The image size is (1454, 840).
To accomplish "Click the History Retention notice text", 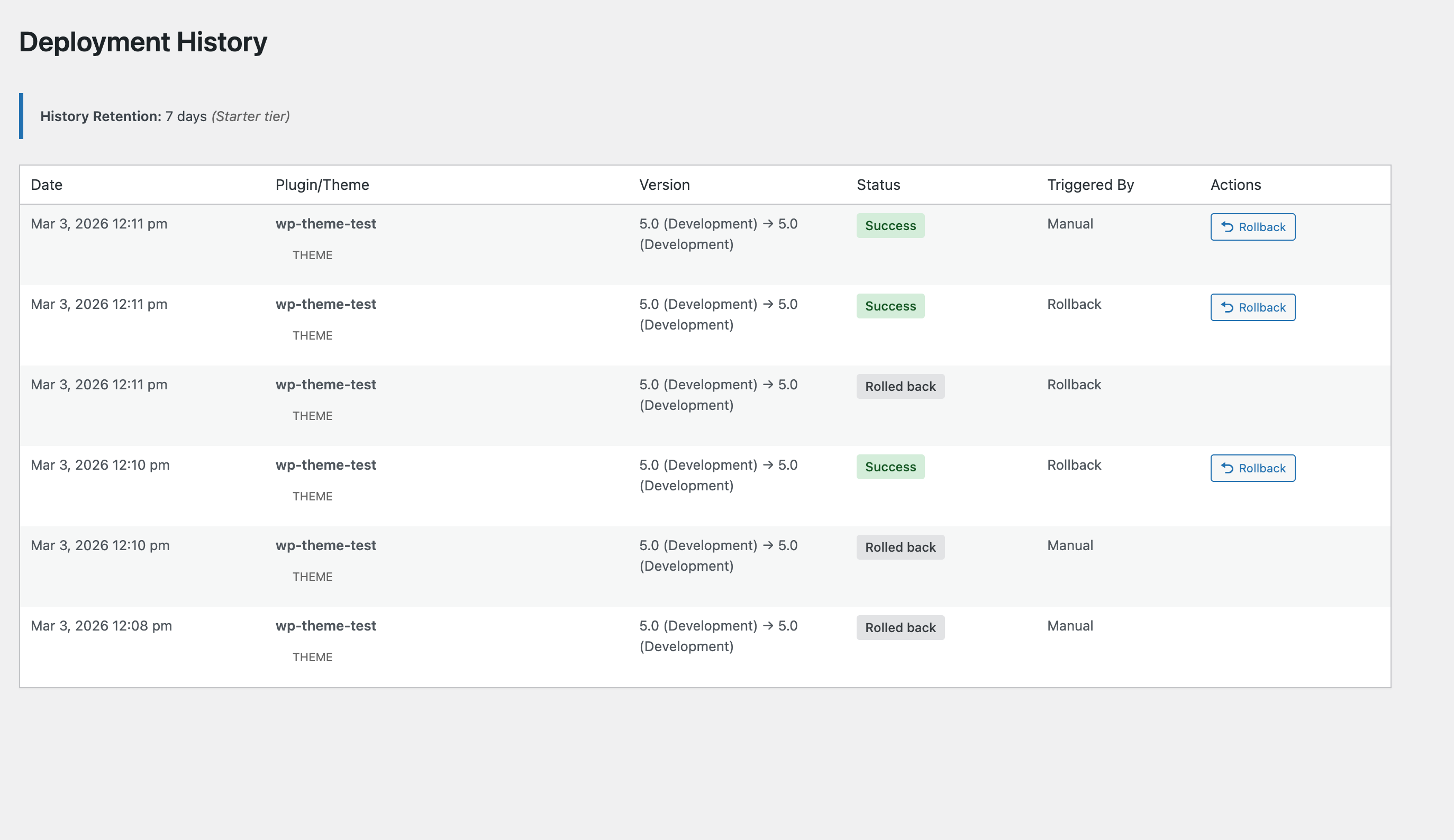I will (x=165, y=116).
